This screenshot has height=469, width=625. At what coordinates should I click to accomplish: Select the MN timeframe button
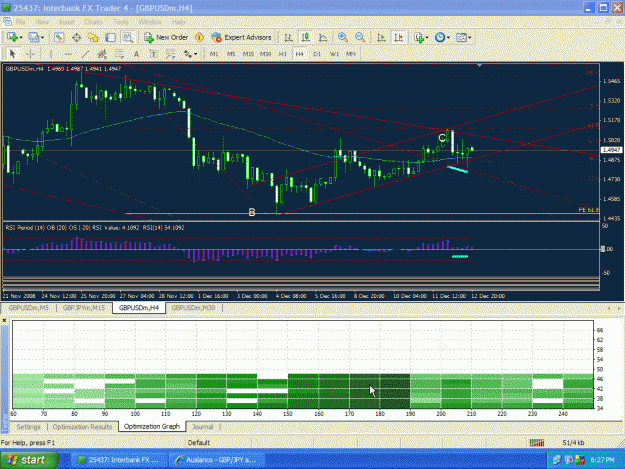coord(351,54)
